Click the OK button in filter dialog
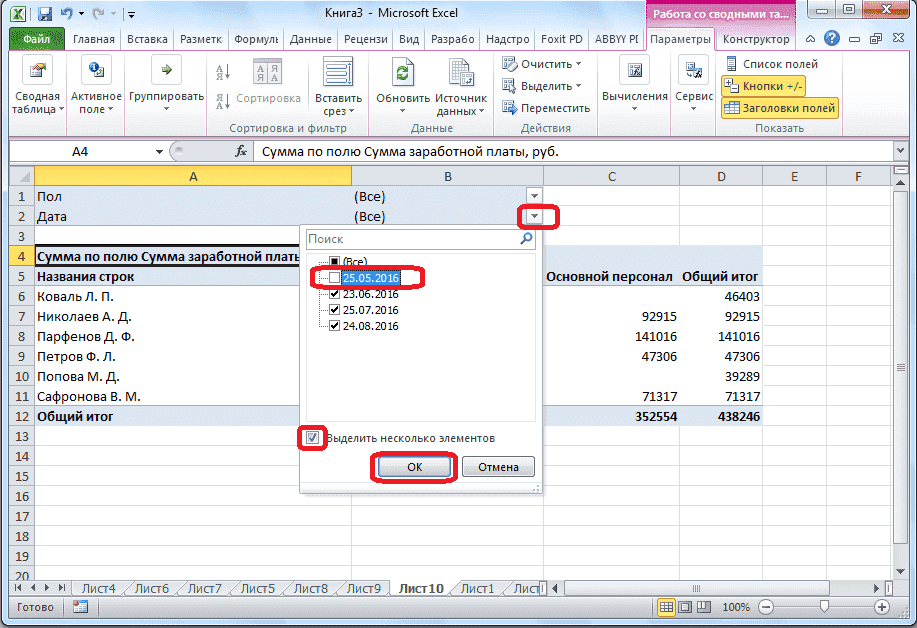The height and width of the screenshot is (628, 917). (x=413, y=465)
